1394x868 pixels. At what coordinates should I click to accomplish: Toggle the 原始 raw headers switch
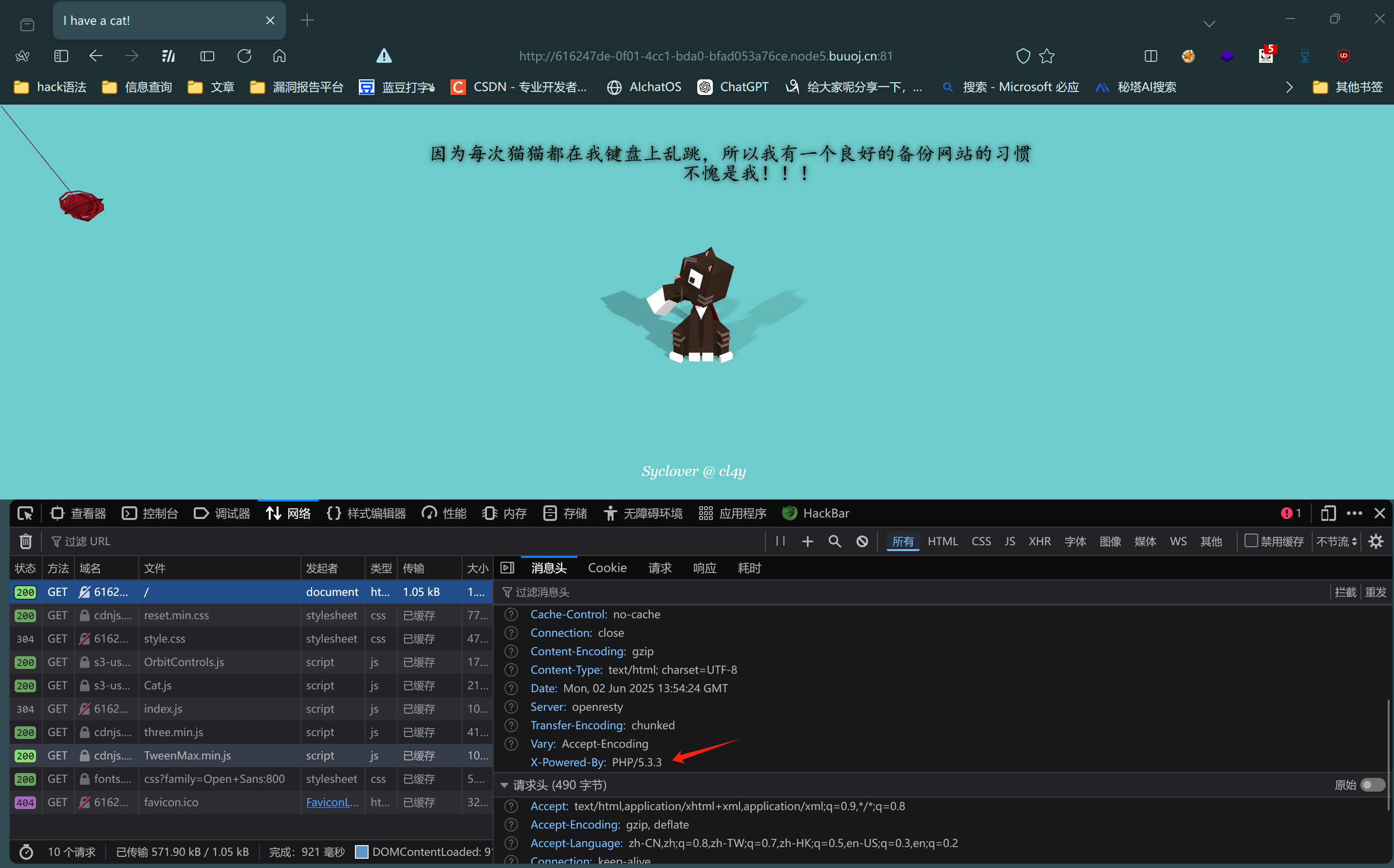[x=1373, y=785]
